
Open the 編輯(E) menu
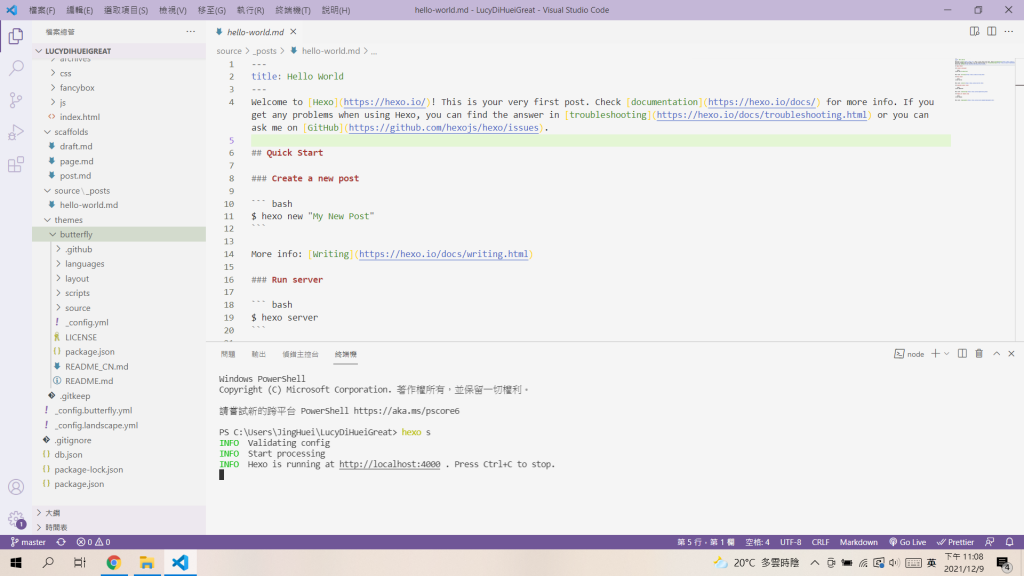tap(80, 10)
